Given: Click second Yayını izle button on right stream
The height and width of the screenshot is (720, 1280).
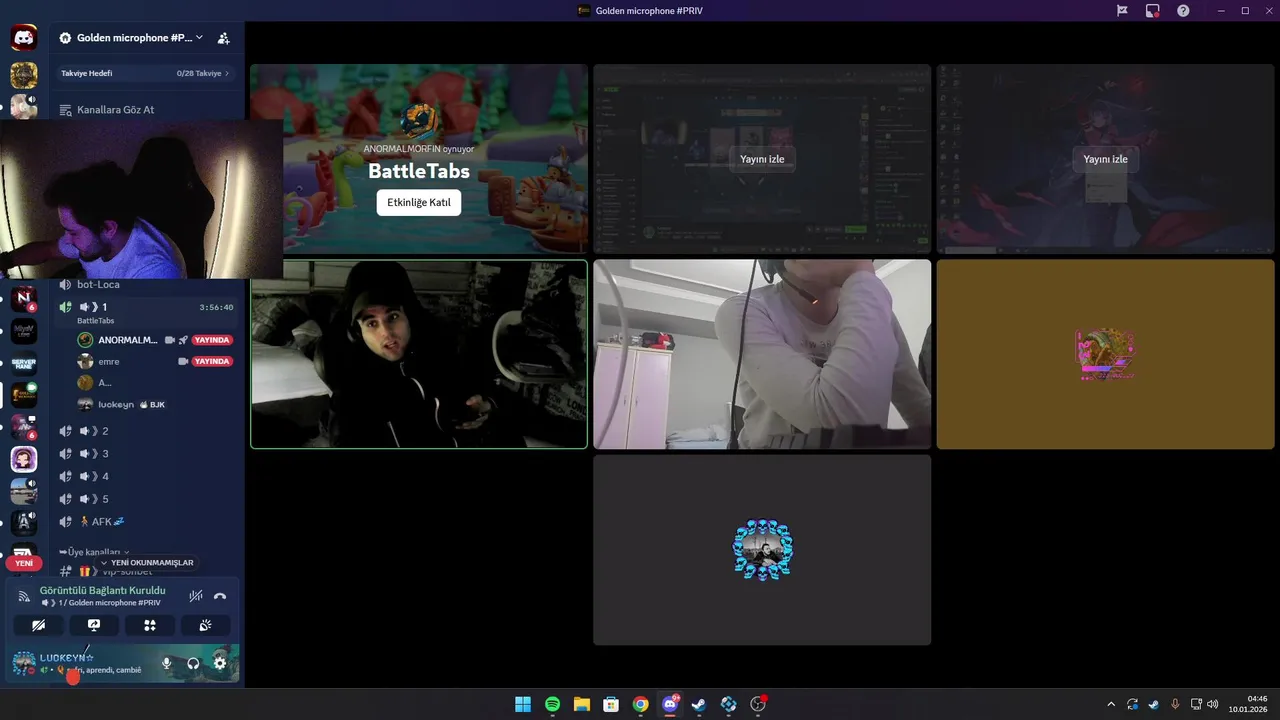Looking at the screenshot, I should tap(1105, 159).
